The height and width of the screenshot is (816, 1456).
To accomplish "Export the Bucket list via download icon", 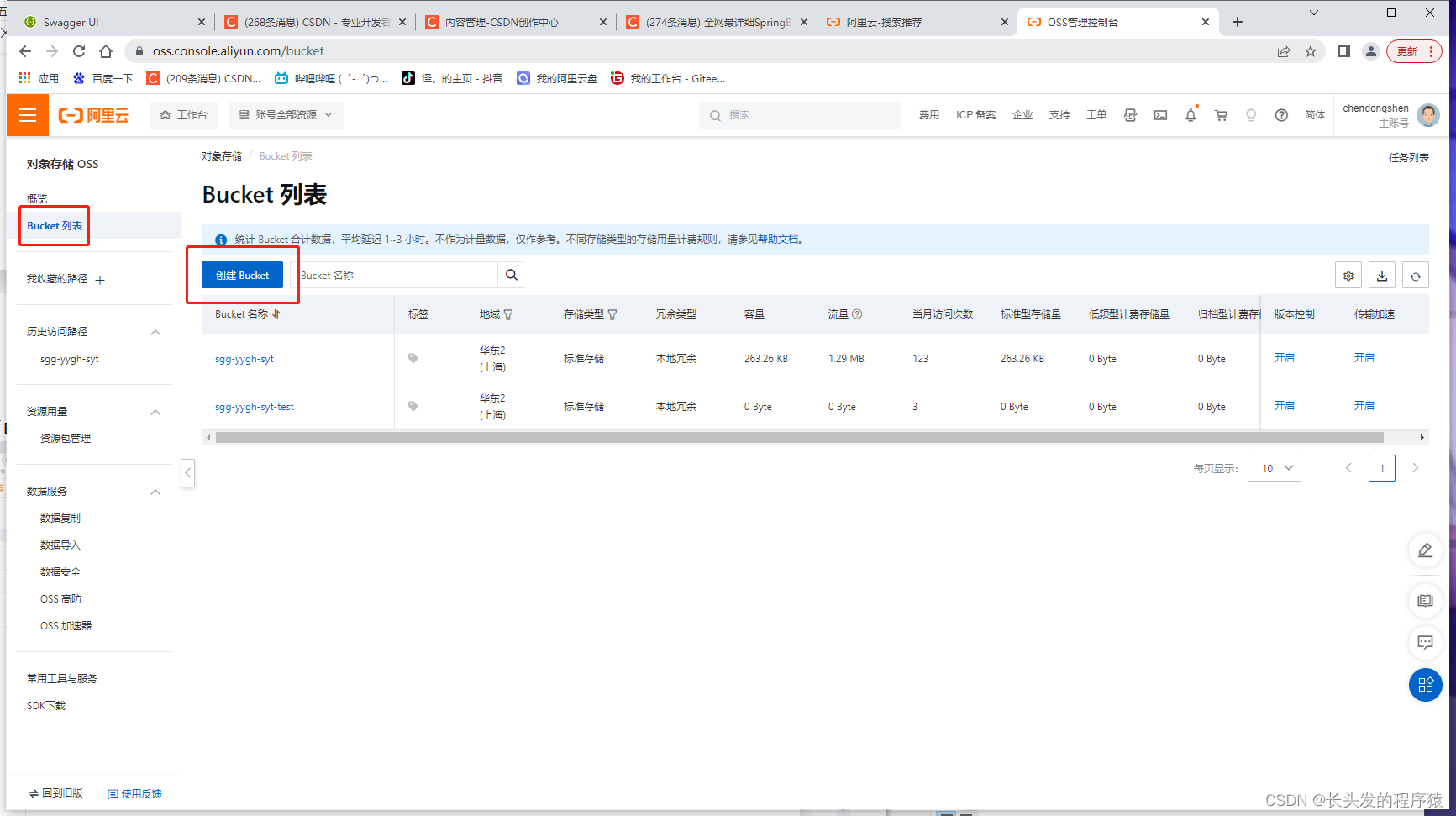I will [x=1382, y=276].
